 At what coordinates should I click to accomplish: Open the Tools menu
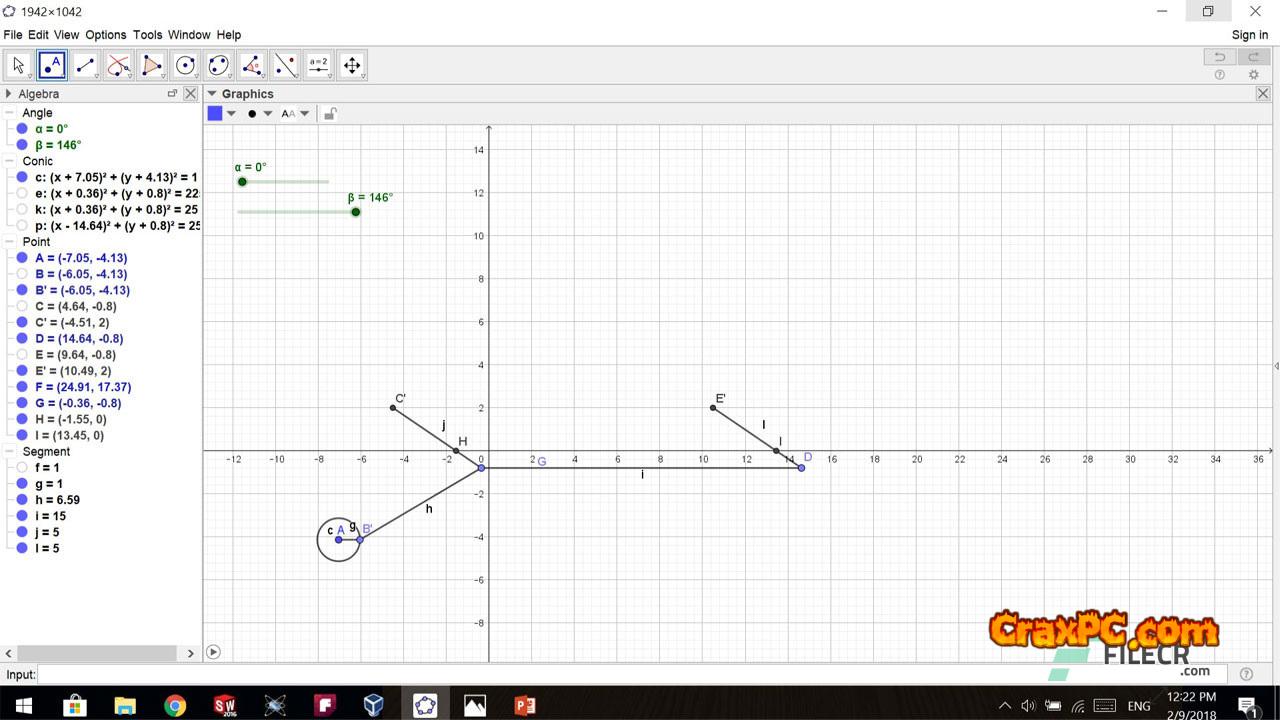pyautogui.click(x=147, y=35)
